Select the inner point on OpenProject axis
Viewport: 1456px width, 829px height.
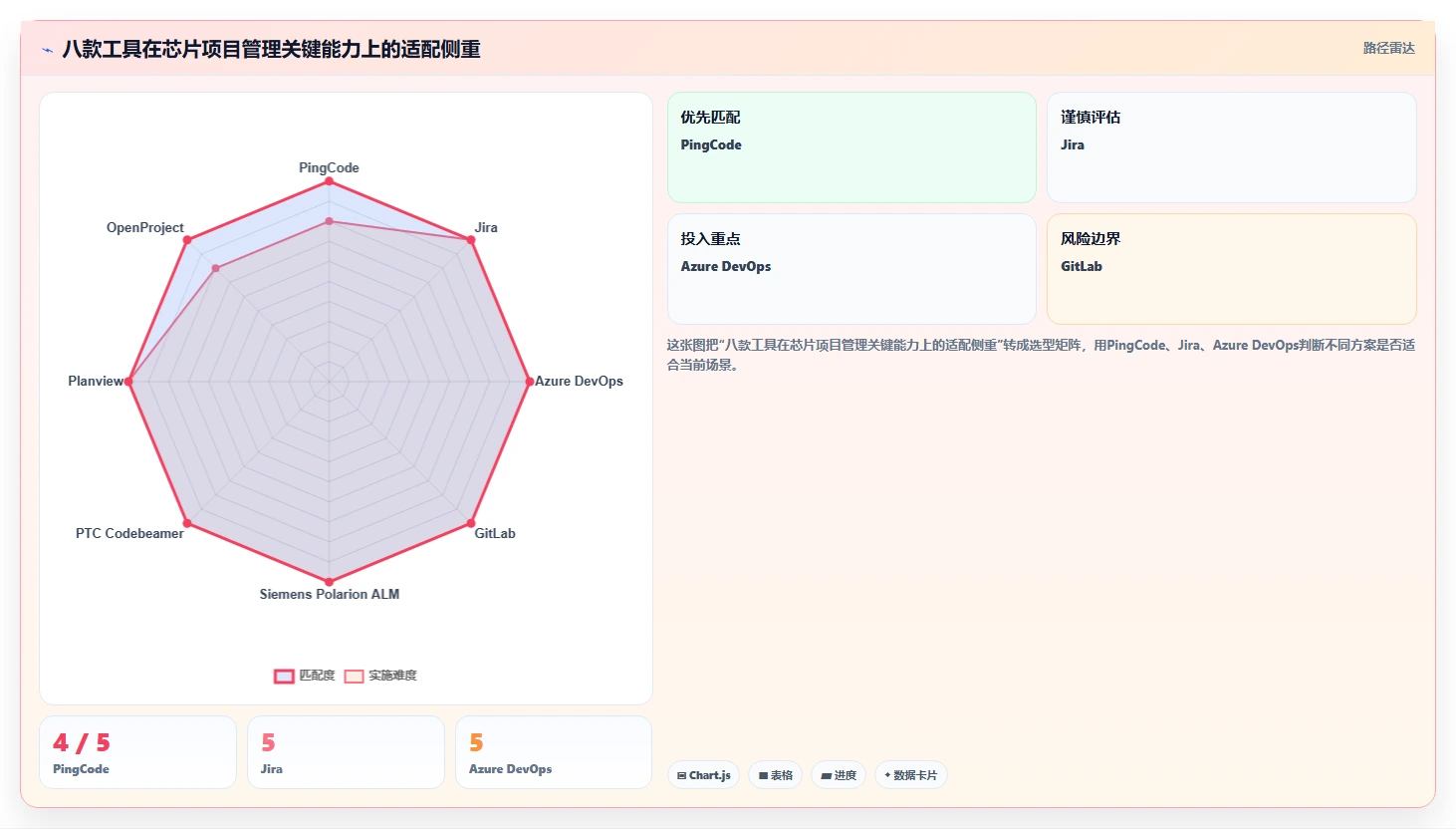(x=215, y=268)
